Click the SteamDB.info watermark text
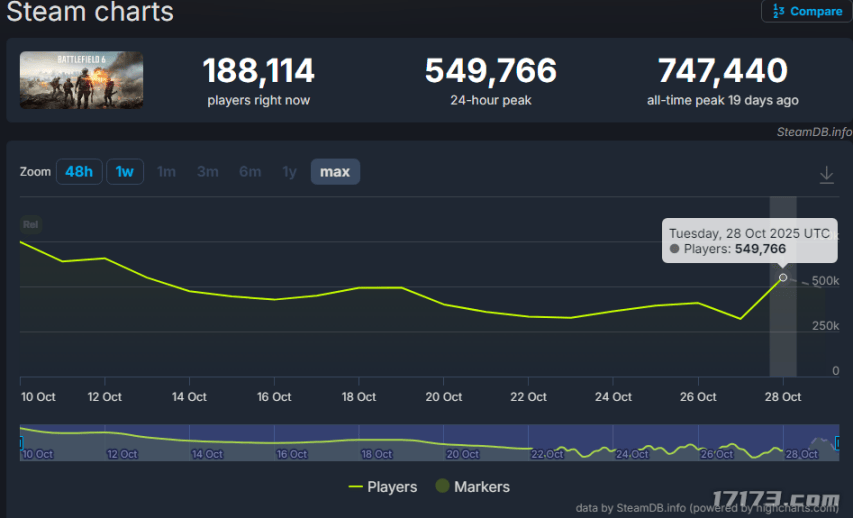Screen dimensions: 853x518 (x=813, y=132)
